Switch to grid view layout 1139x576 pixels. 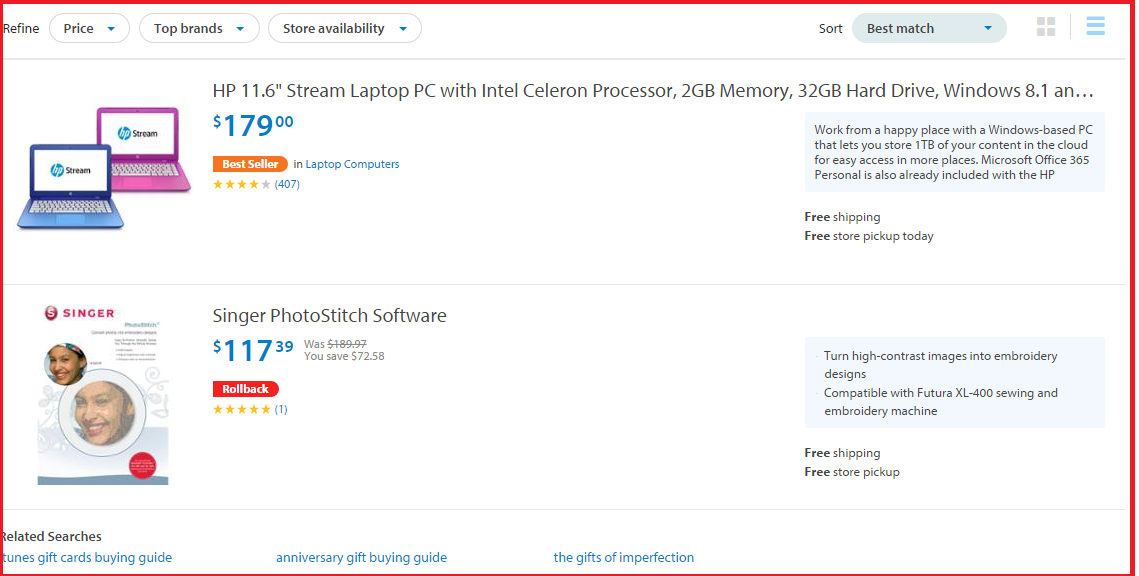[x=1046, y=27]
